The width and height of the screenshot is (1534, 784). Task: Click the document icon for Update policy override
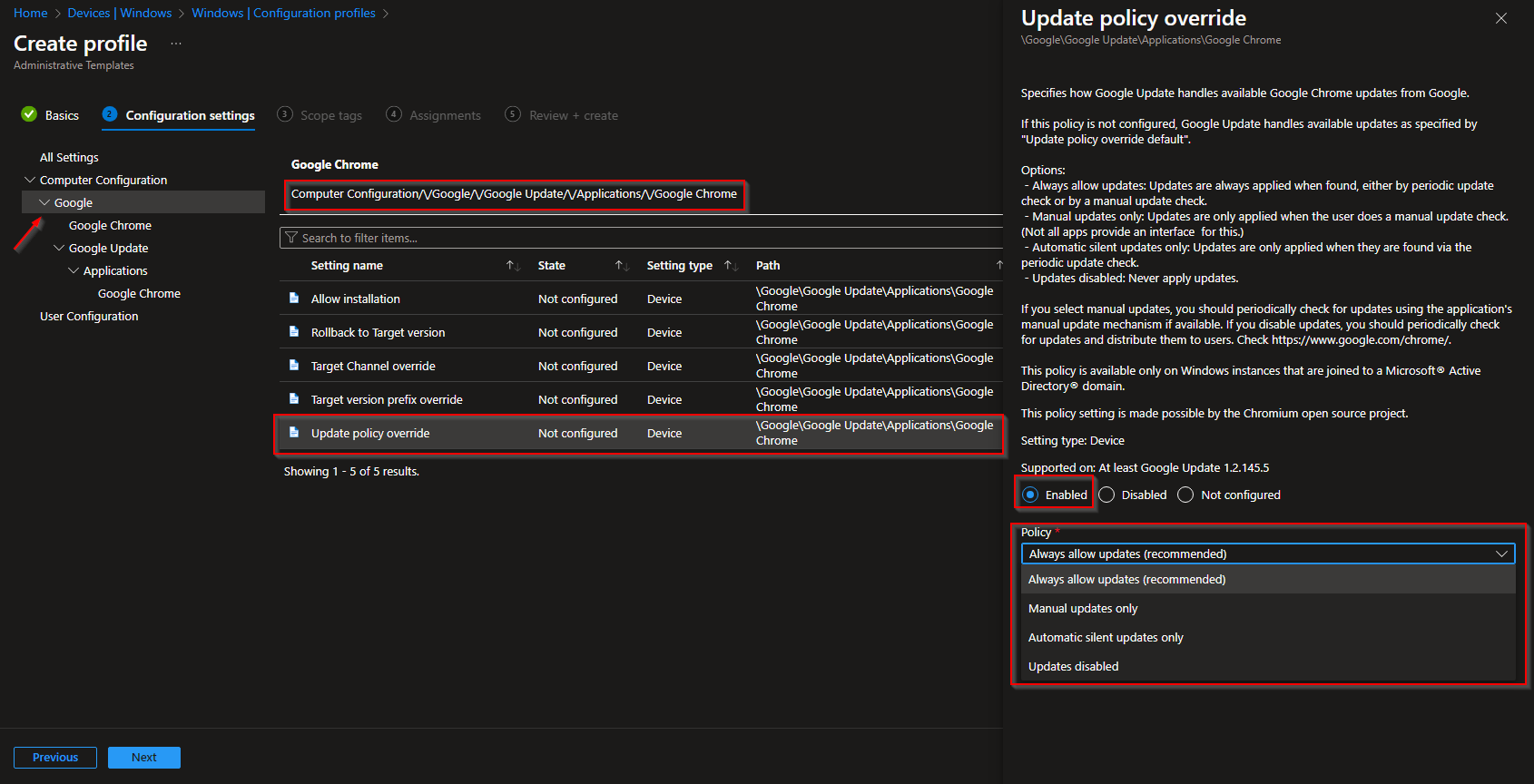294,432
